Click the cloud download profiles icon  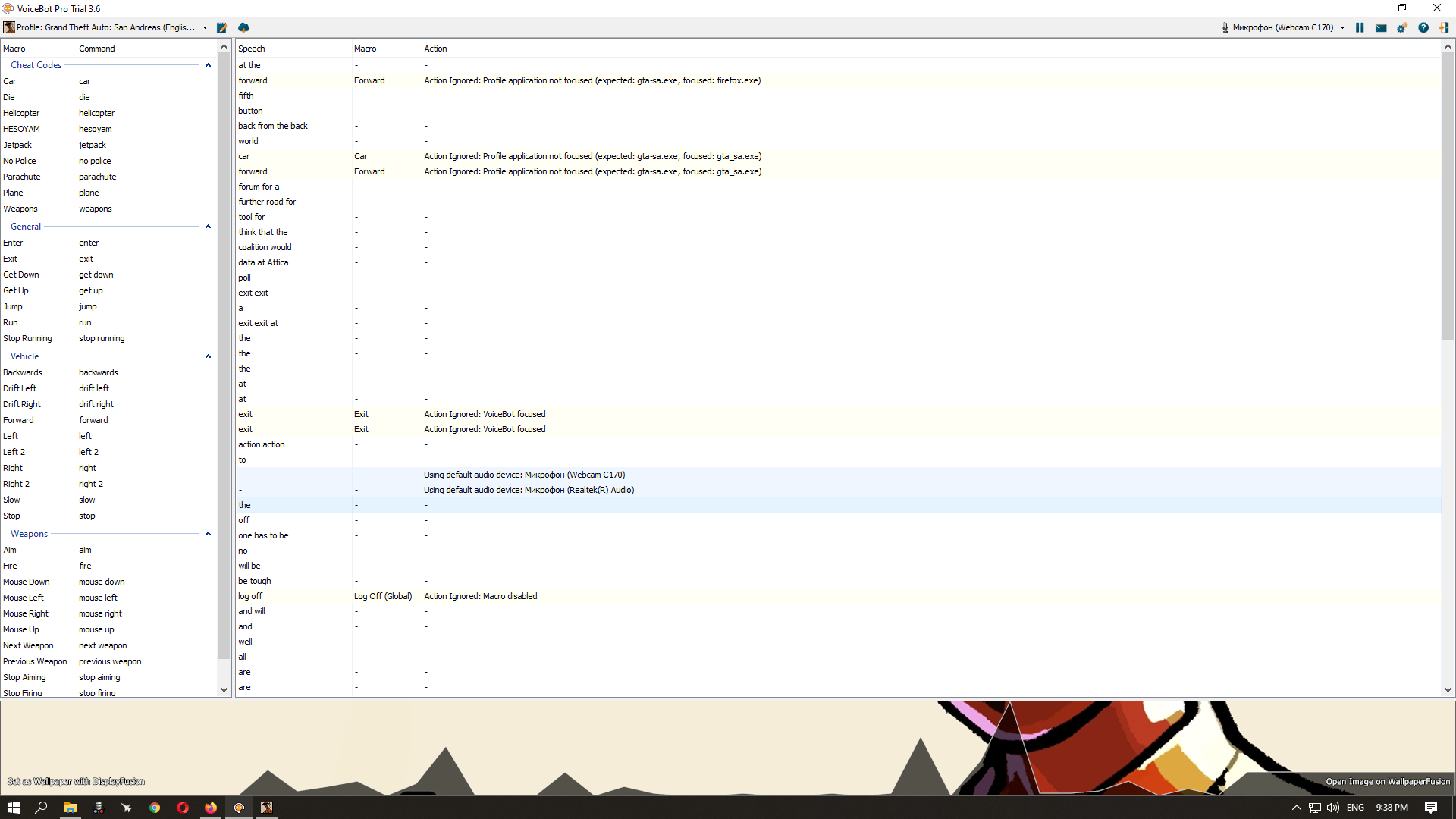[x=243, y=27]
